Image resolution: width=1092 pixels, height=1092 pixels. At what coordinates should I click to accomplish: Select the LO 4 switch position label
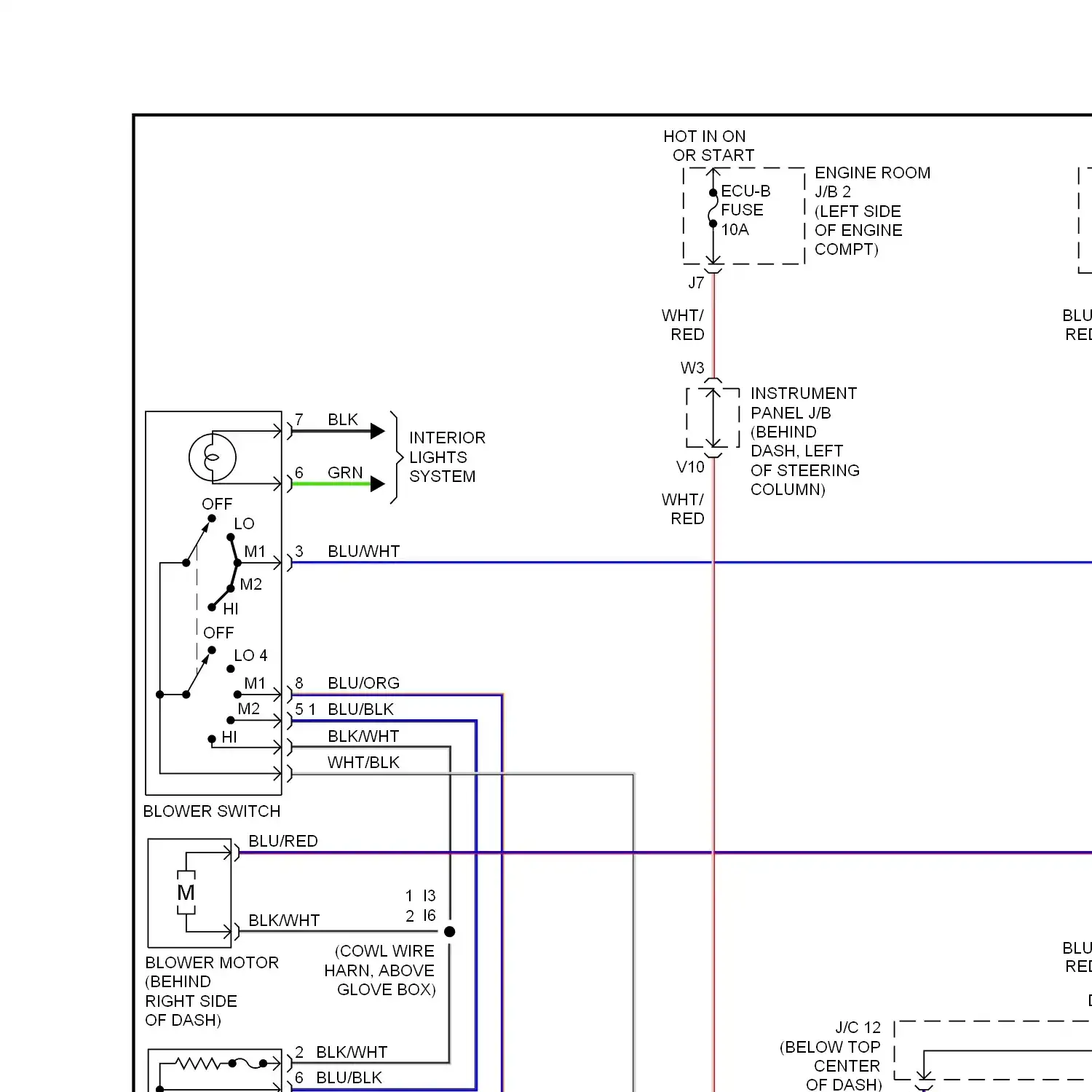pos(250,656)
